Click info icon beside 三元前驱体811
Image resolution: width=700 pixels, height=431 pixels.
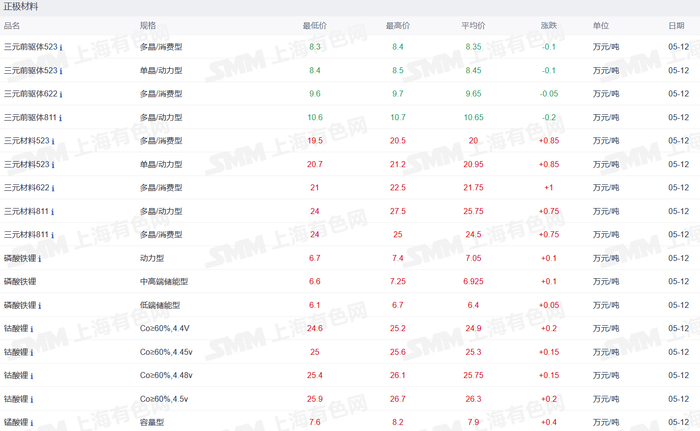[x=60, y=118]
